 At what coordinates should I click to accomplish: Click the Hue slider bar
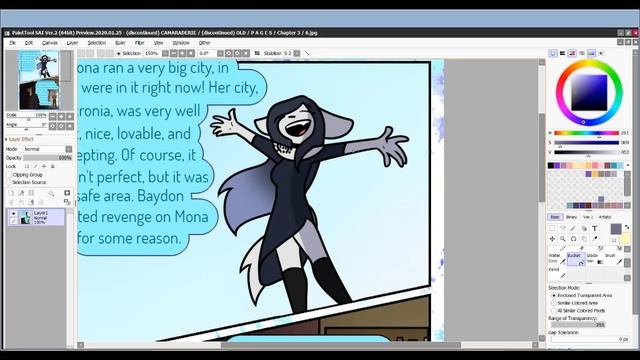pos(586,133)
